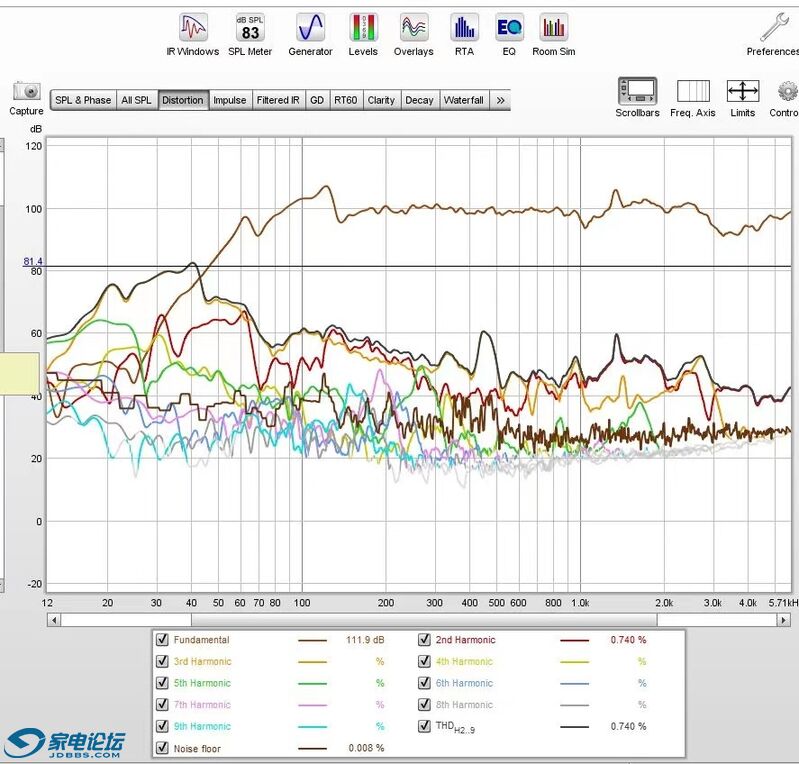Switch to the Impulse tab
Screen dimensions: 799x764
point(229,100)
